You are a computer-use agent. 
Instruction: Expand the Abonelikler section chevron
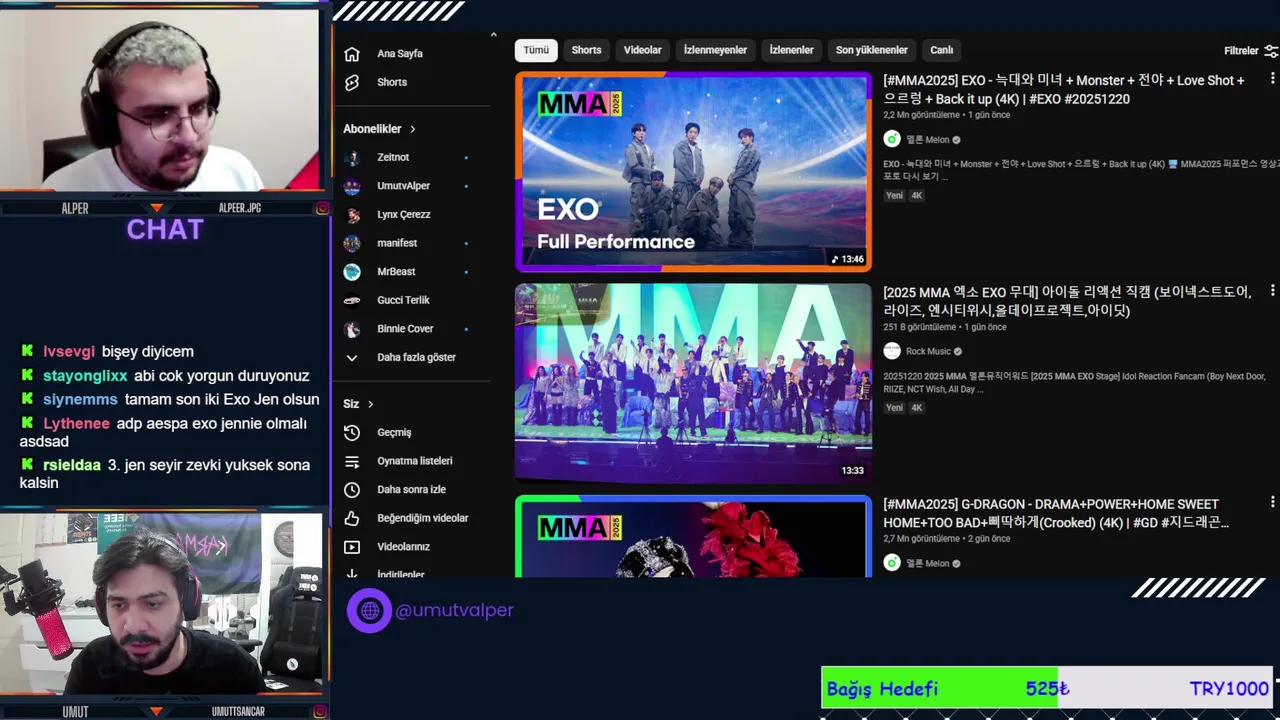coord(412,129)
